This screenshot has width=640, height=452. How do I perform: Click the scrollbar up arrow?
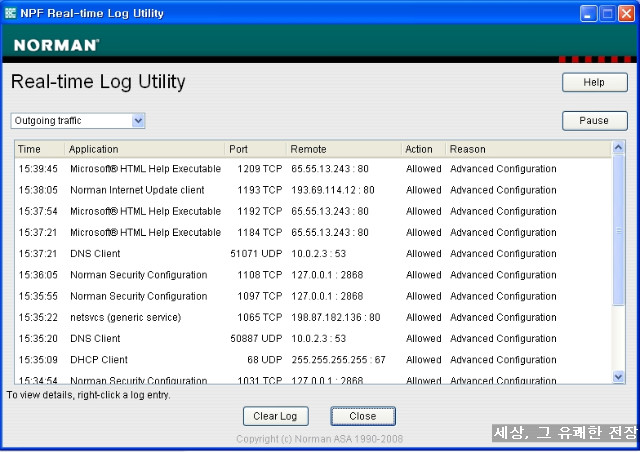618,147
